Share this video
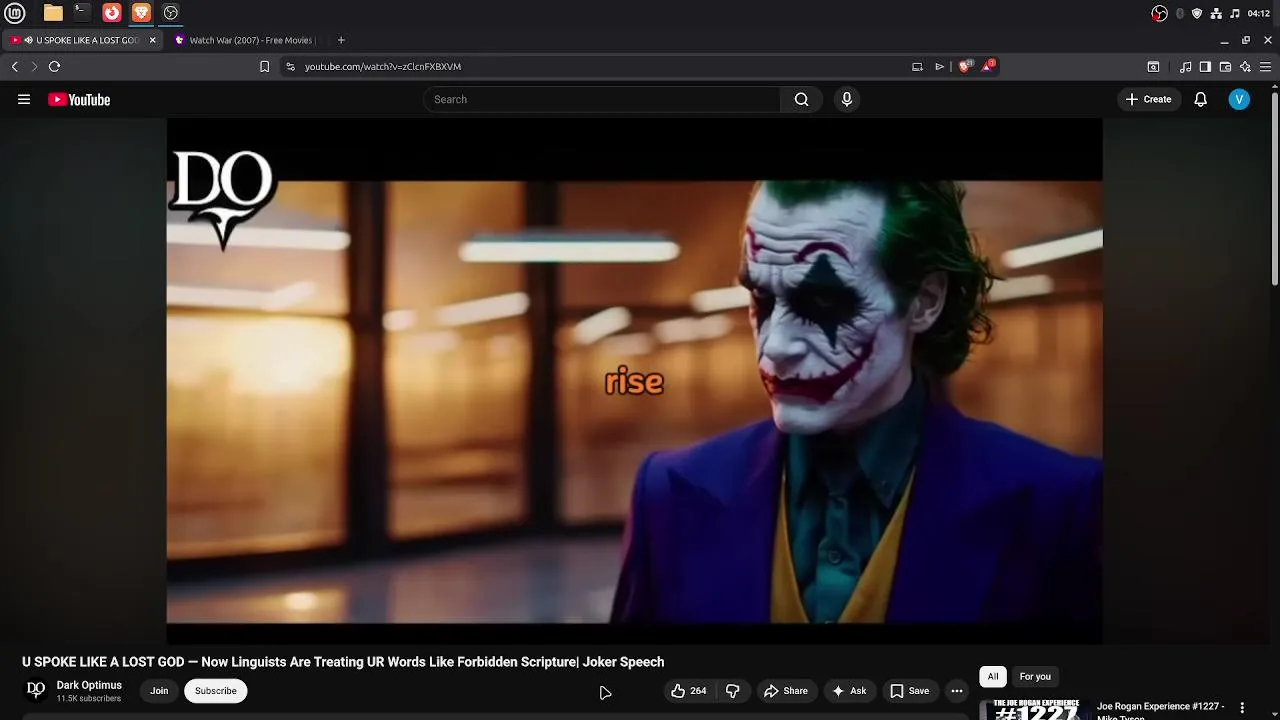Image resolution: width=1280 pixels, height=720 pixels. pyautogui.click(x=786, y=691)
